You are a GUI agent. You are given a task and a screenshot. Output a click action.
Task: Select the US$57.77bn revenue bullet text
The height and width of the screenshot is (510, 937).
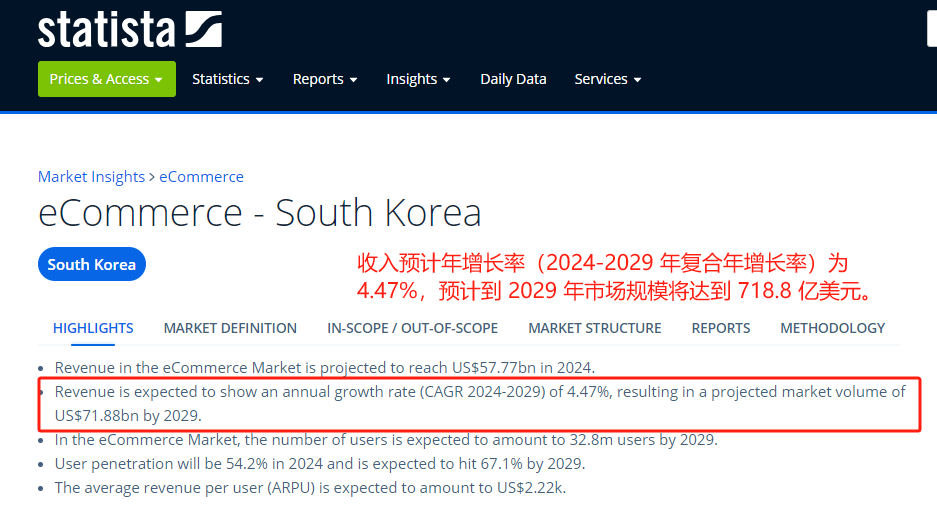coord(324,367)
